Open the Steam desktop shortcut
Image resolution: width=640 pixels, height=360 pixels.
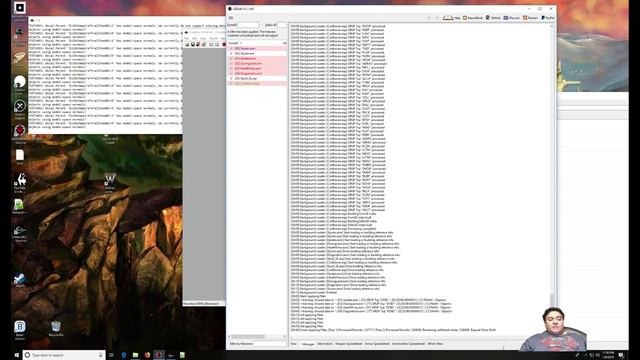(x=20, y=280)
